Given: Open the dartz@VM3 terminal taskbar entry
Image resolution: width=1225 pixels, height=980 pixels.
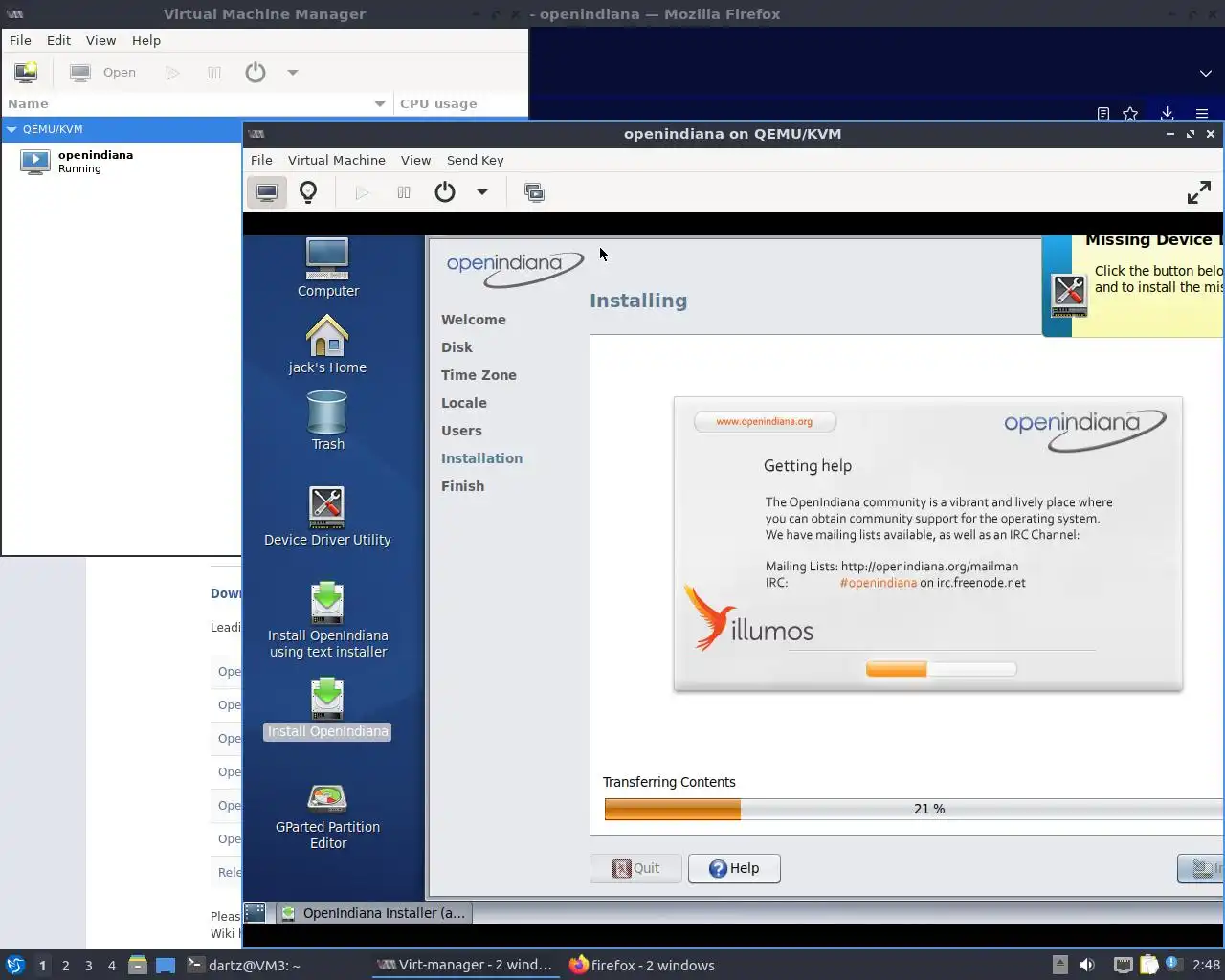Looking at the screenshot, I should (243, 965).
